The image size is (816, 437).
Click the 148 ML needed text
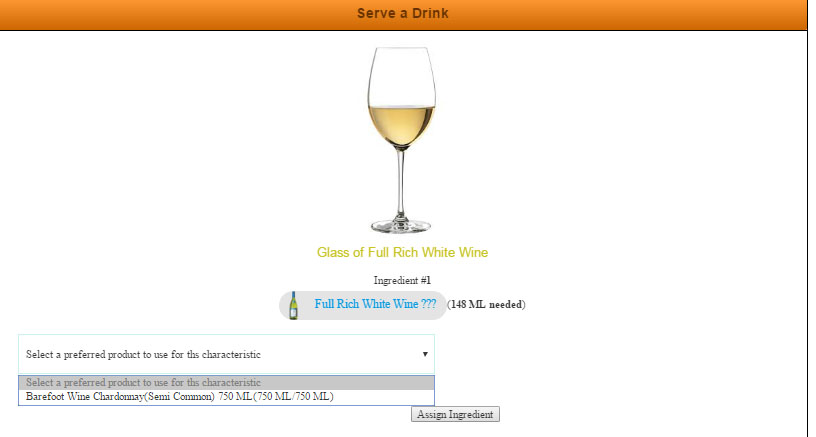click(x=486, y=304)
